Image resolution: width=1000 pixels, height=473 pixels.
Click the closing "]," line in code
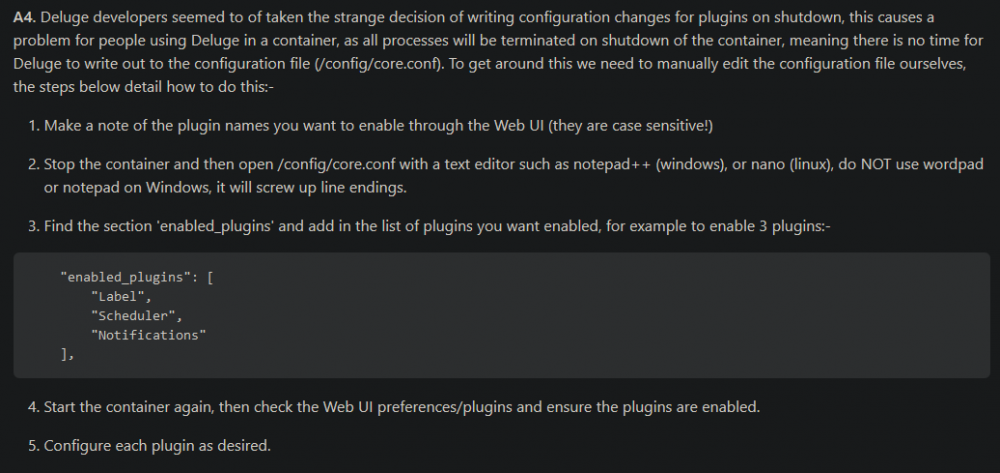point(67,355)
